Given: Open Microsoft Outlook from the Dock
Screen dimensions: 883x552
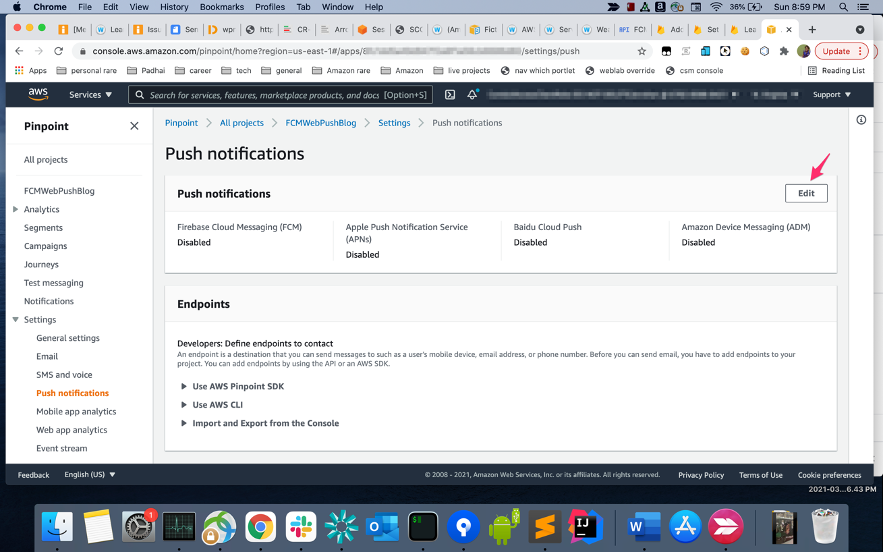Looking at the screenshot, I should coord(382,527).
